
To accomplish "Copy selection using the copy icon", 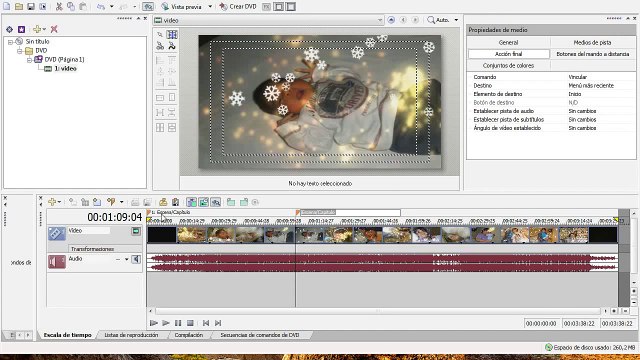I will (x=71, y=7).
